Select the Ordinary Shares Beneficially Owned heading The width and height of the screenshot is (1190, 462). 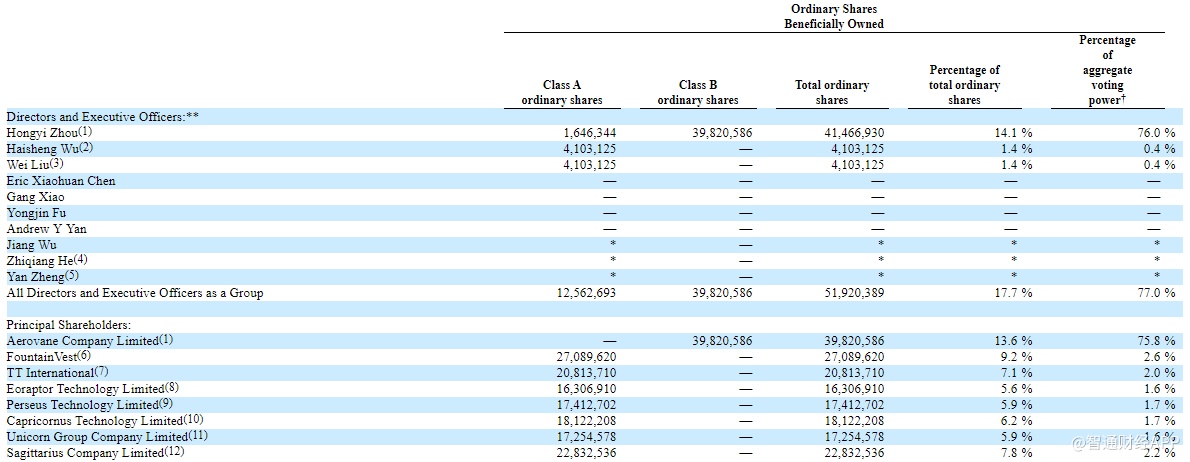point(833,16)
